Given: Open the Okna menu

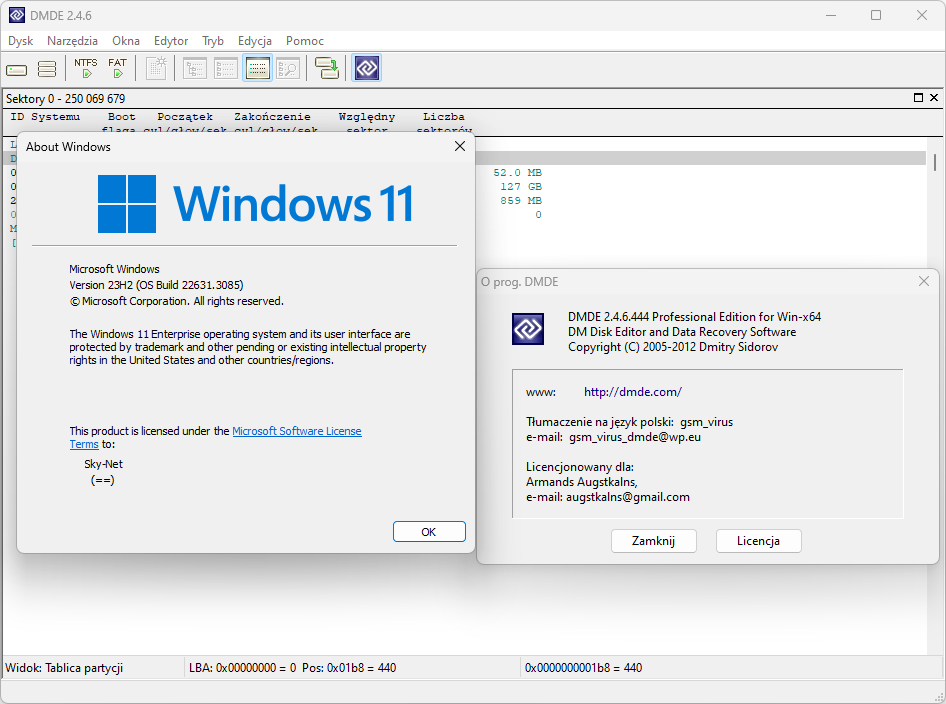Looking at the screenshot, I should [126, 41].
